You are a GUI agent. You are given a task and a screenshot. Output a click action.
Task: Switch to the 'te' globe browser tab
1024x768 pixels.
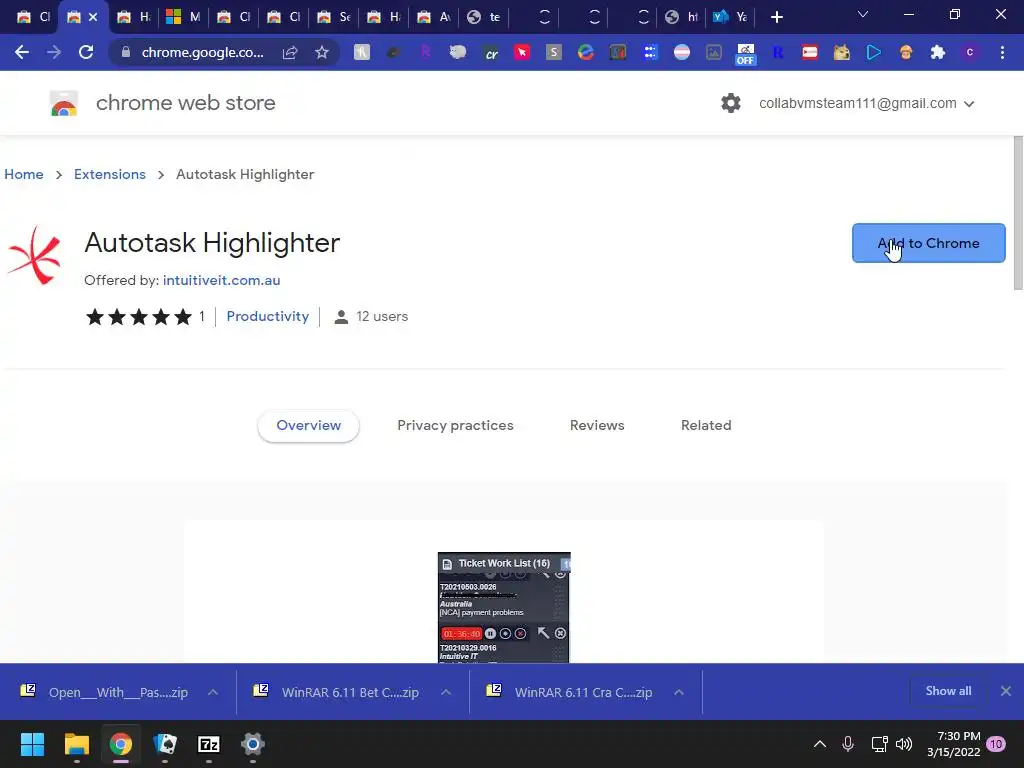(x=483, y=17)
